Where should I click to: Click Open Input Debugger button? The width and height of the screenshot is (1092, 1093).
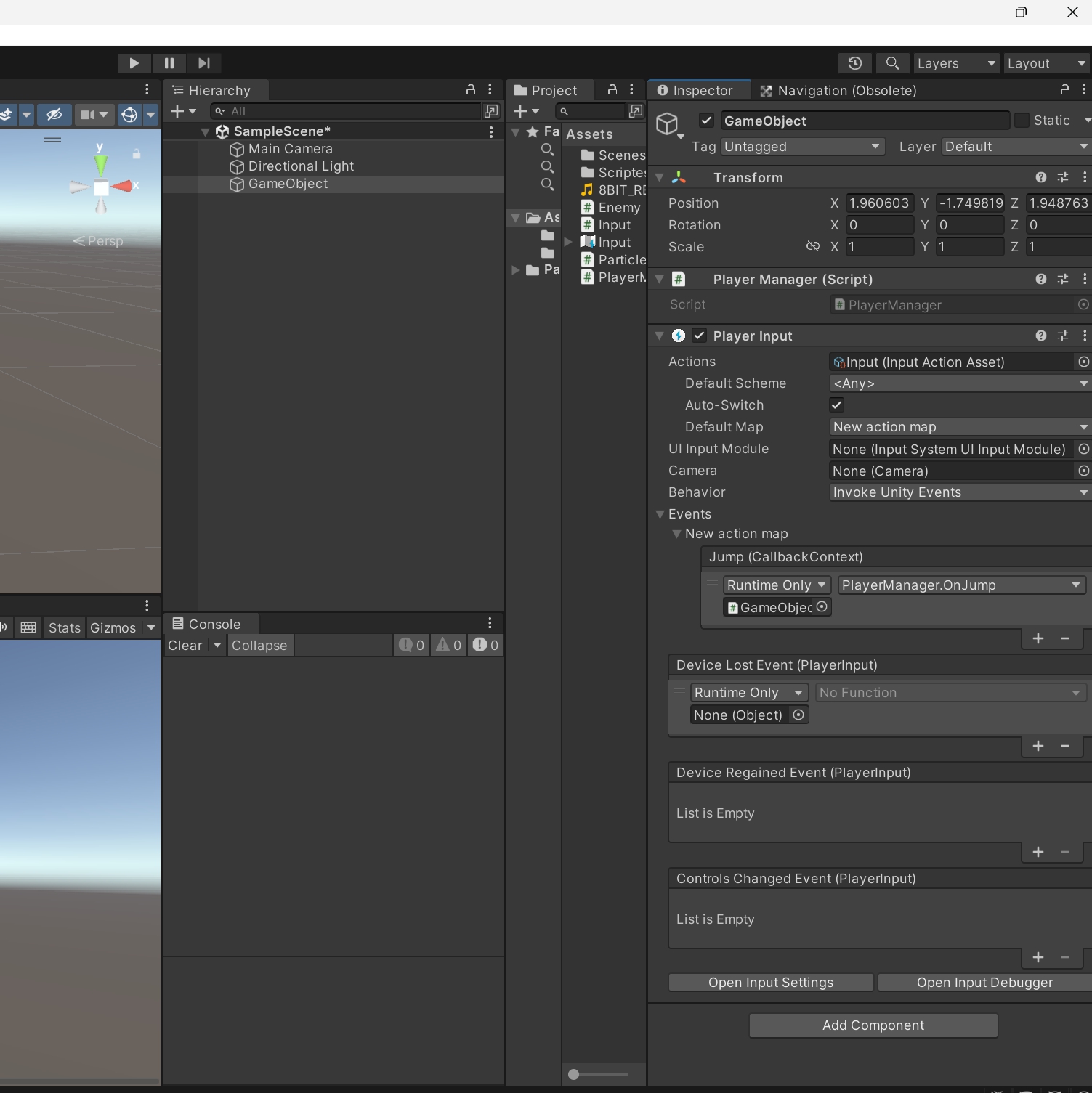coord(984,983)
